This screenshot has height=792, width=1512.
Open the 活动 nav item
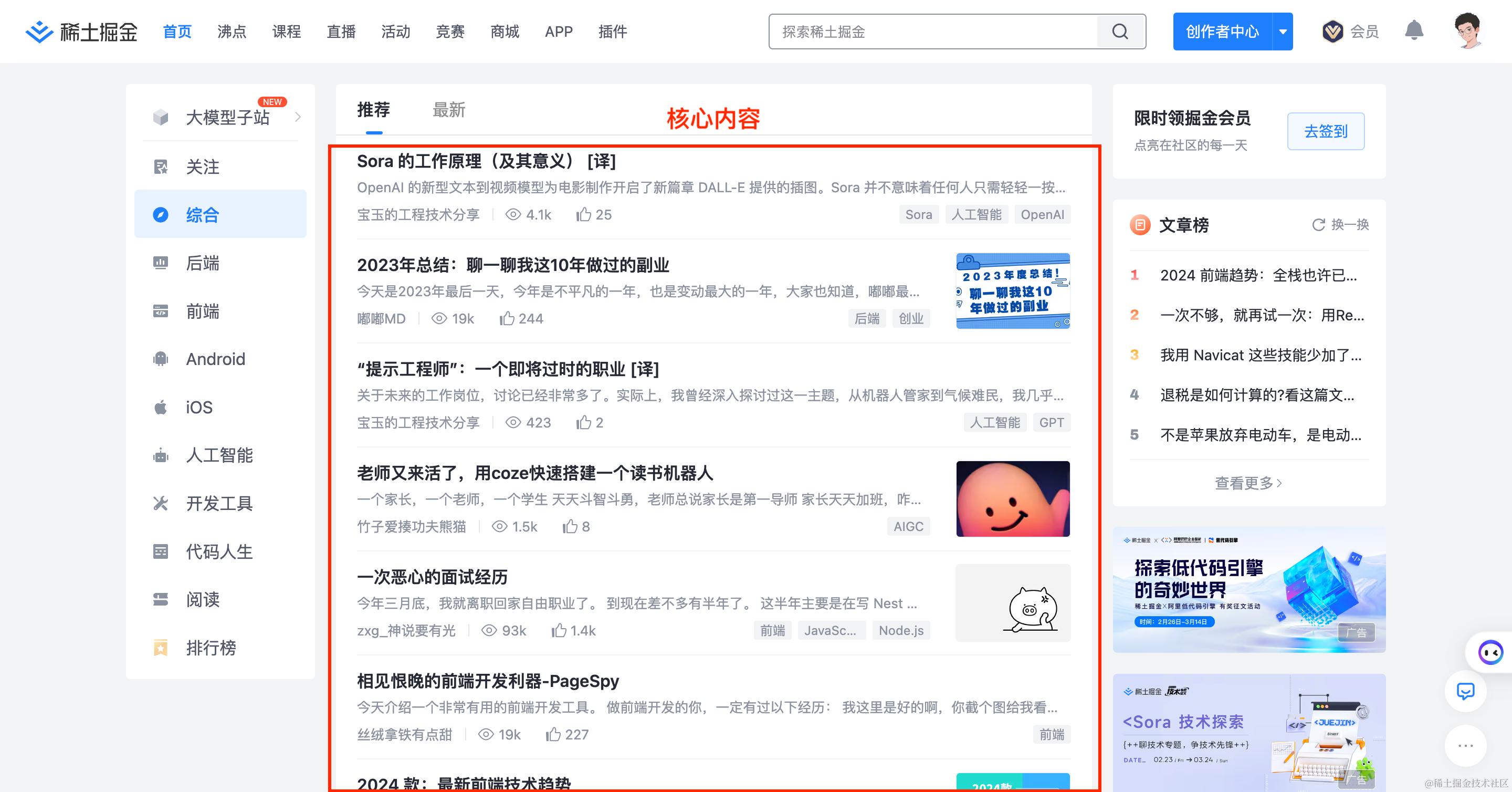pos(396,32)
